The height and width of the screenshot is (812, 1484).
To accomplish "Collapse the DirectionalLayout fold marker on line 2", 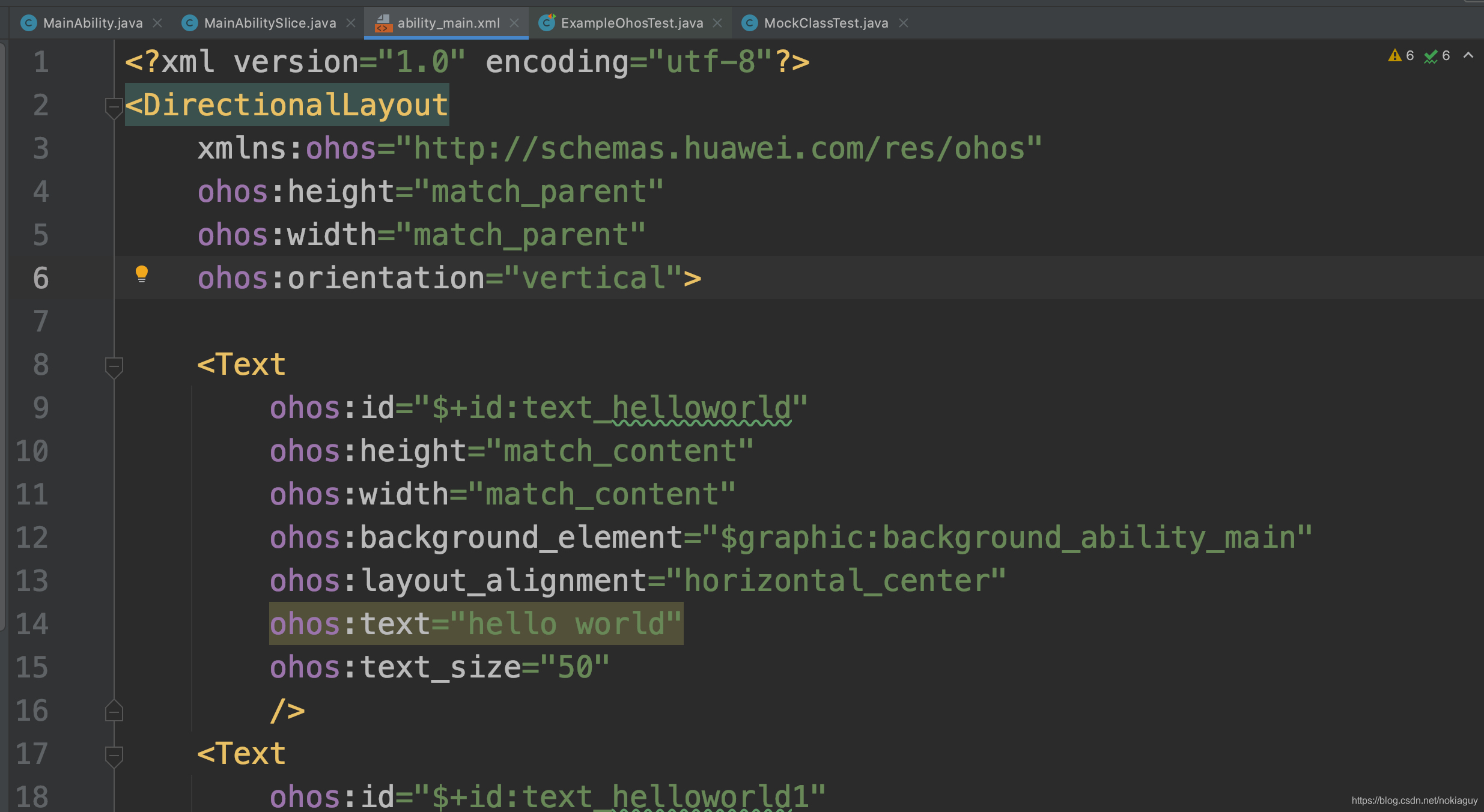I will coord(114,108).
